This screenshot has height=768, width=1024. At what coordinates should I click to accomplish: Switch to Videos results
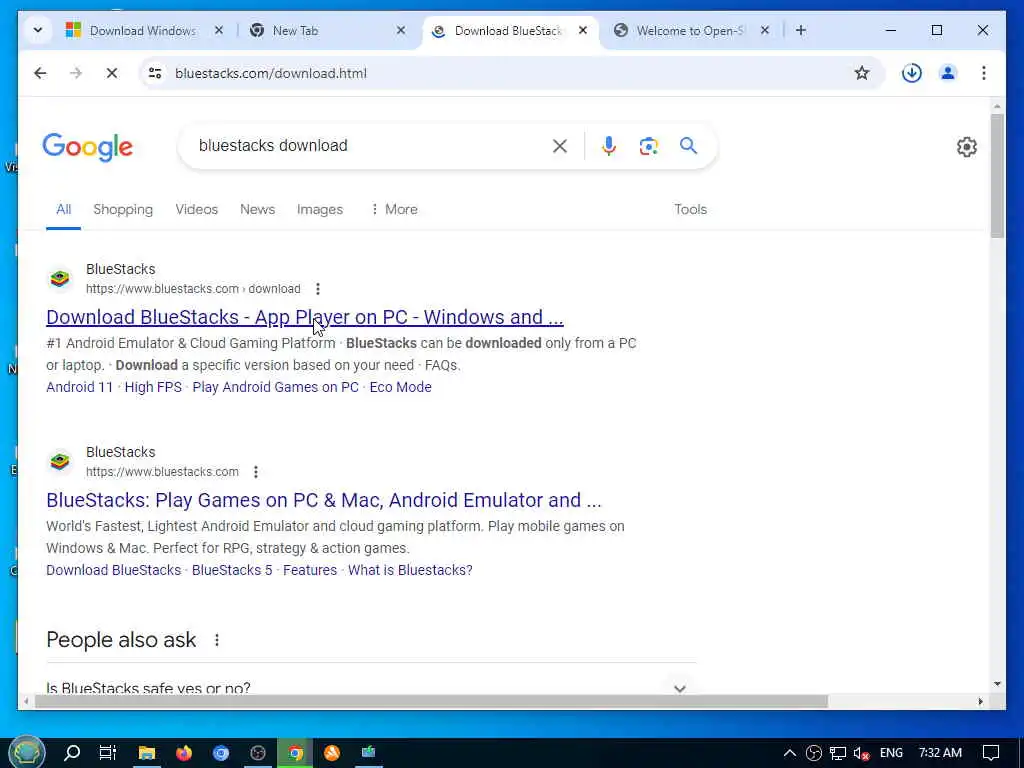coord(197,210)
